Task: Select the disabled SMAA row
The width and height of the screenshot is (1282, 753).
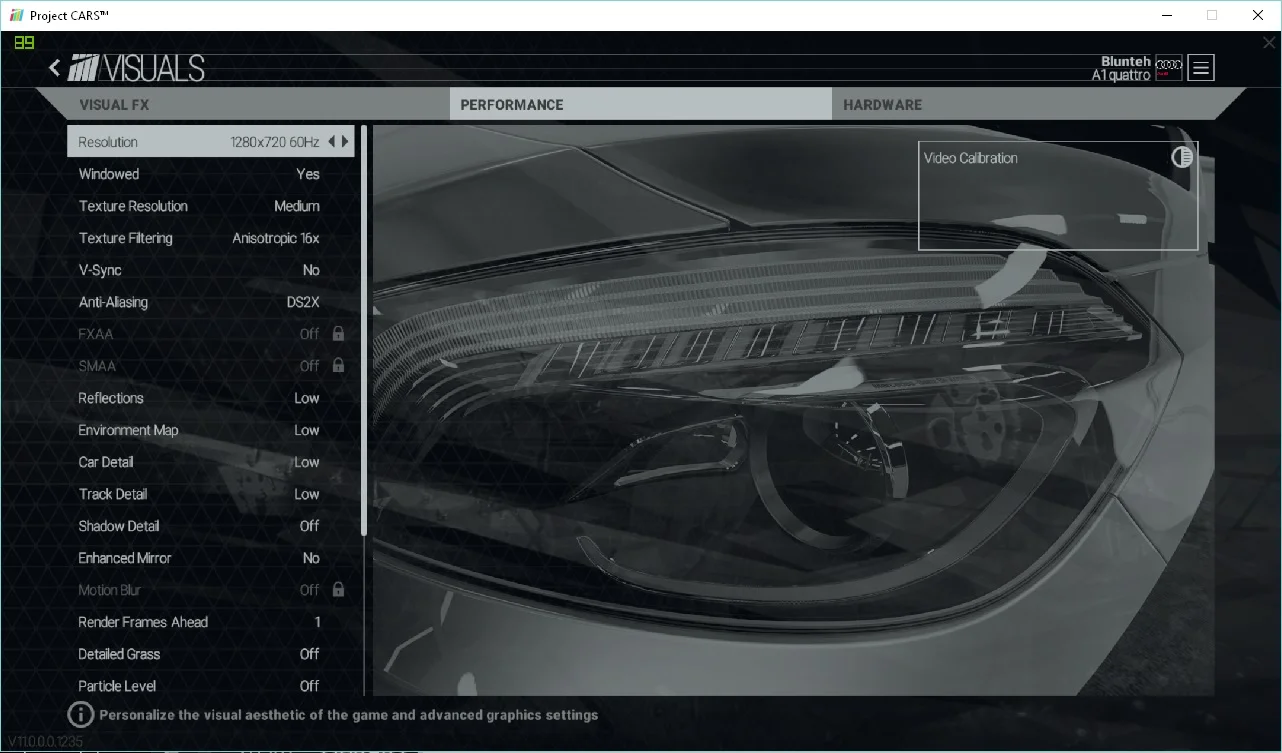Action: [x=211, y=366]
